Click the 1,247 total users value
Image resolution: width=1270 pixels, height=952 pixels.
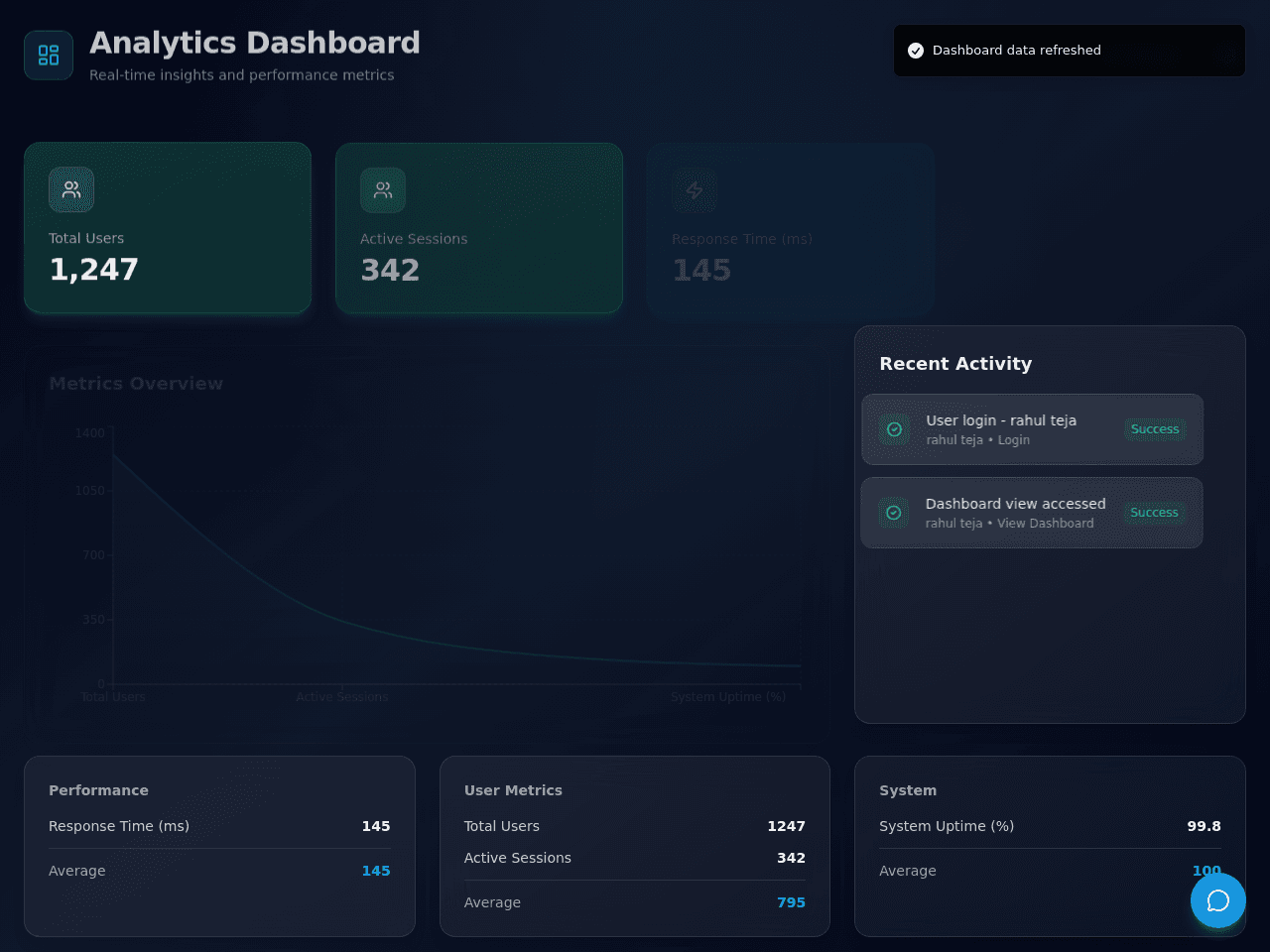click(x=94, y=270)
